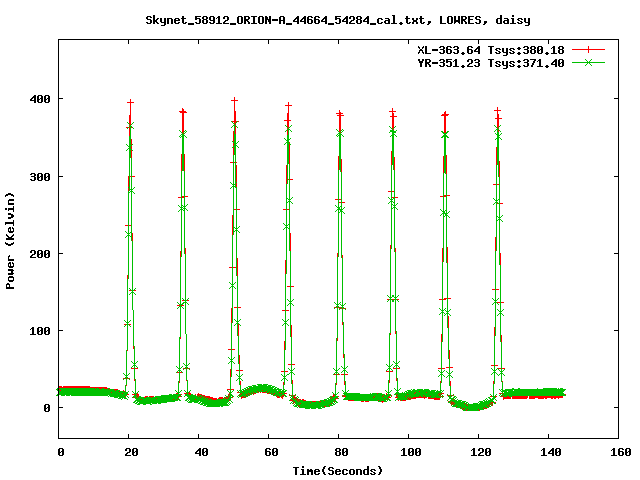Click the 100 y-axis tick label

[x=40, y=331]
